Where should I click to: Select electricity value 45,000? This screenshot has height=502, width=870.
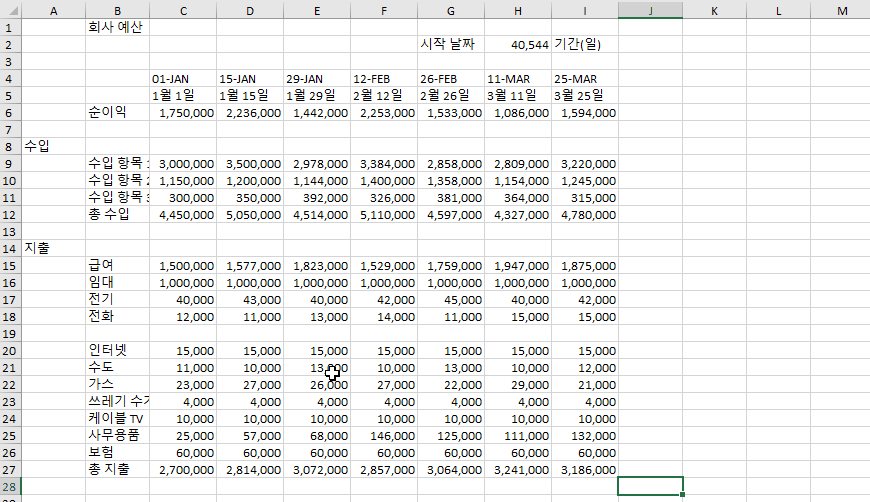(x=451, y=300)
